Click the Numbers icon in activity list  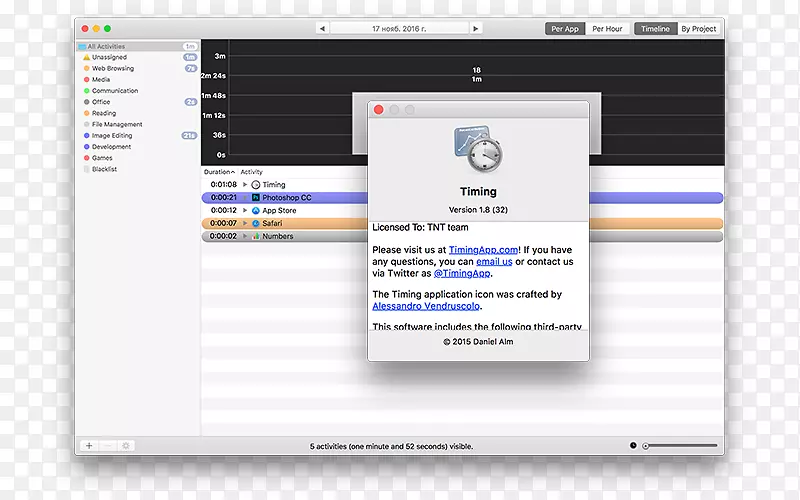point(255,237)
